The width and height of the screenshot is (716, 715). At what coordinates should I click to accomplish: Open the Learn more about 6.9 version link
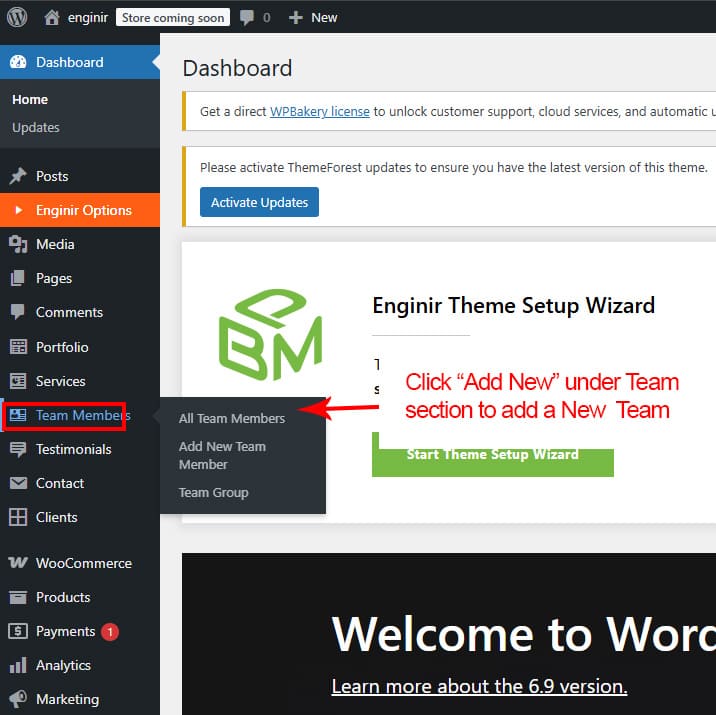click(479, 686)
